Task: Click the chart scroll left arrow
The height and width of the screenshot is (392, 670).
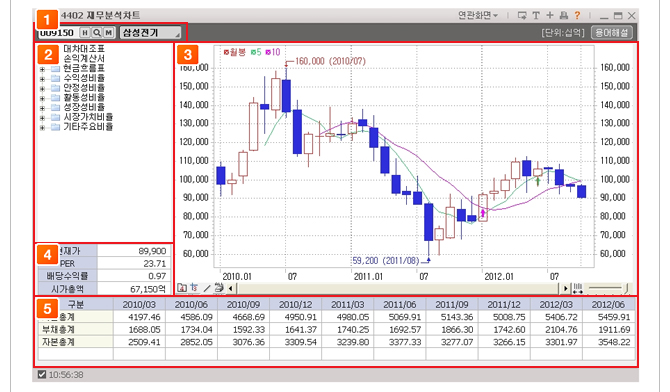Action: click(x=231, y=289)
